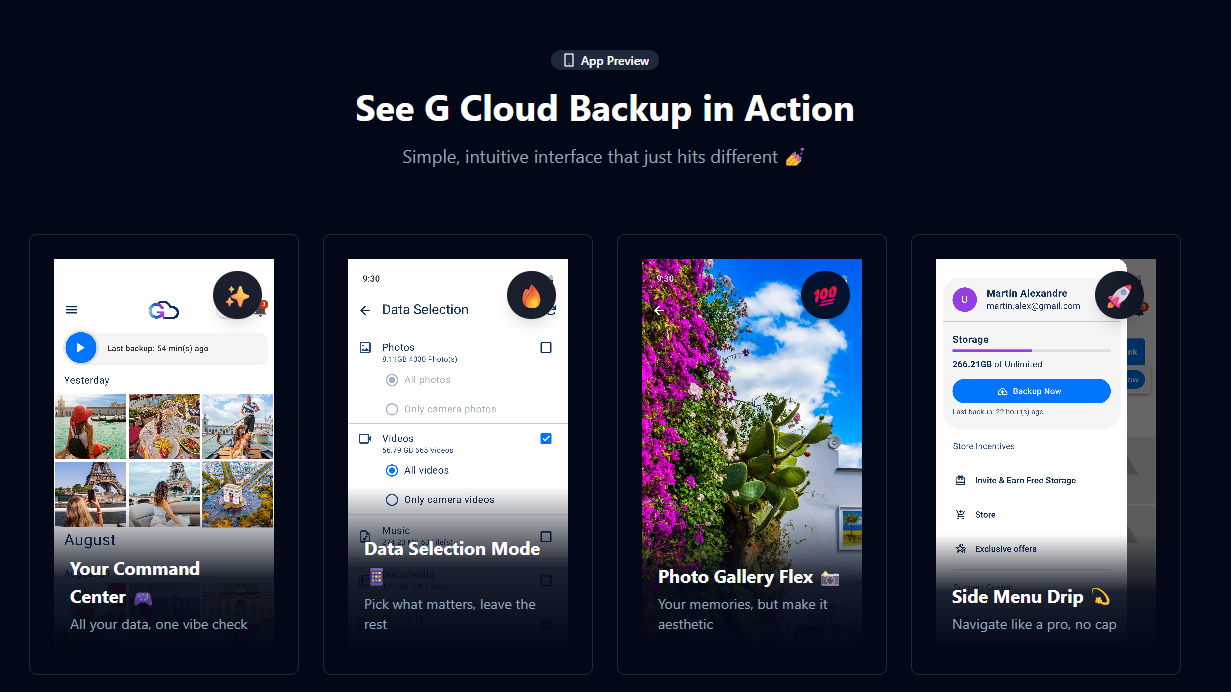Open the woman on boat near Eiffel thumbnail
This screenshot has width=1231, height=692.
(164, 494)
